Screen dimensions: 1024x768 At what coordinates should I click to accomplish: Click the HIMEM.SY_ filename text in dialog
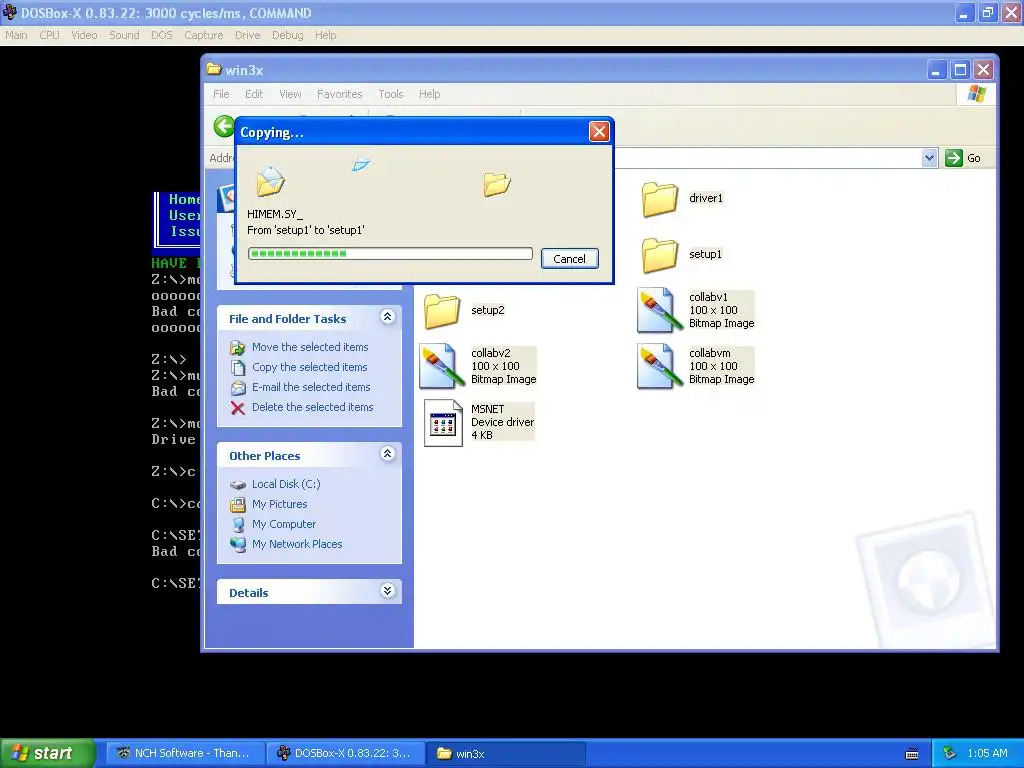coord(275,214)
